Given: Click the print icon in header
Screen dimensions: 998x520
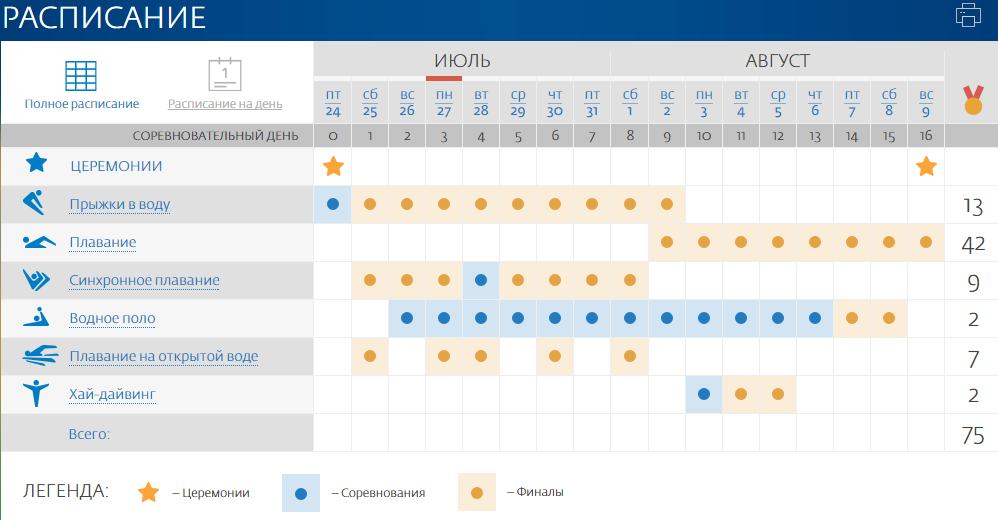Looking at the screenshot, I should pyautogui.click(x=968, y=15).
